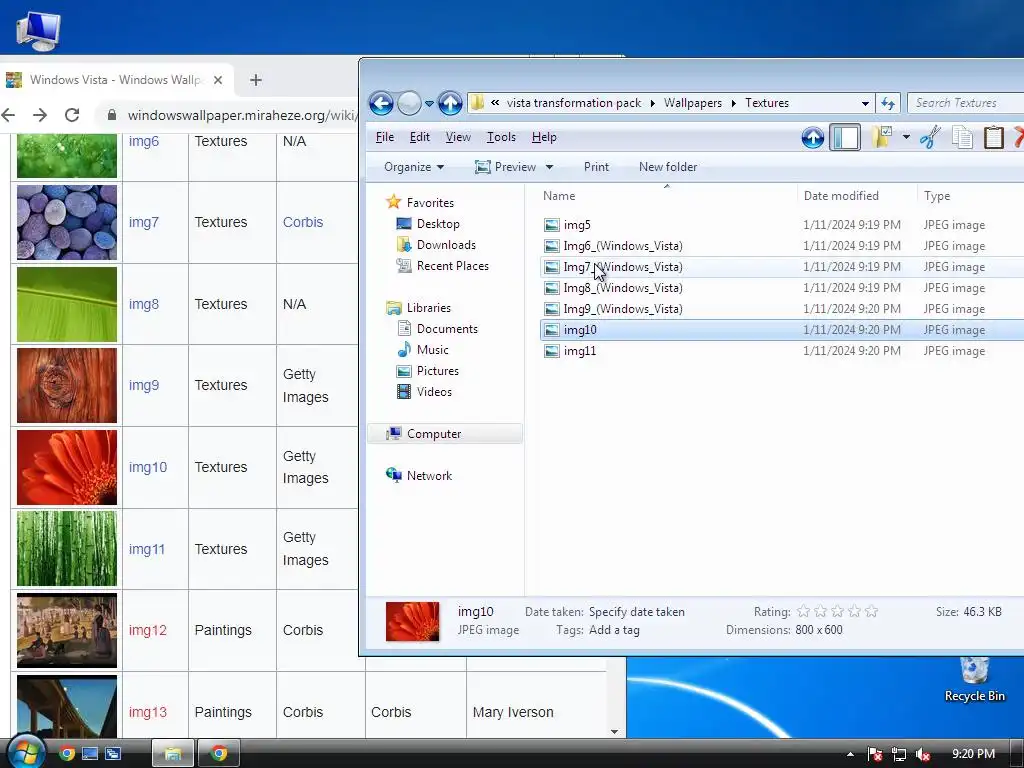The width and height of the screenshot is (1024, 768).
Task: Open the Edit menu in Explorer
Action: (x=419, y=137)
